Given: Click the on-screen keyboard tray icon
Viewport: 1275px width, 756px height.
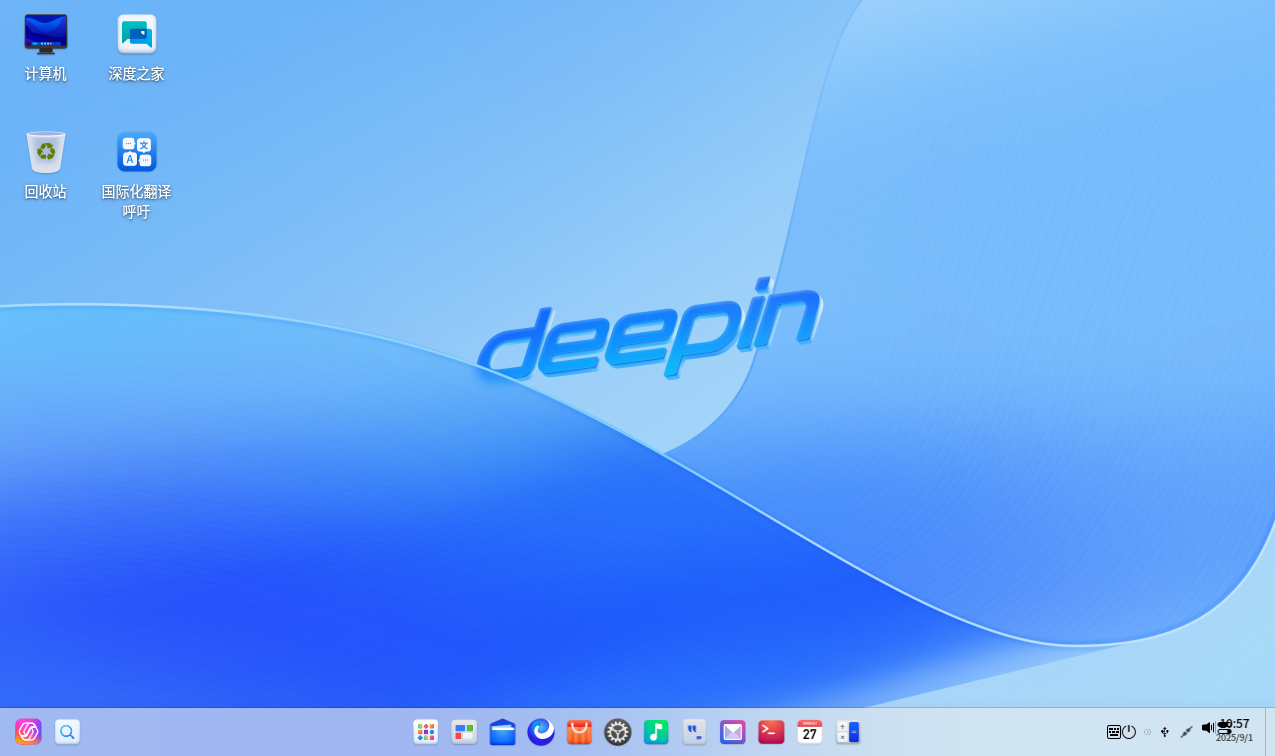Looking at the screenshot, I should 1114,732.
